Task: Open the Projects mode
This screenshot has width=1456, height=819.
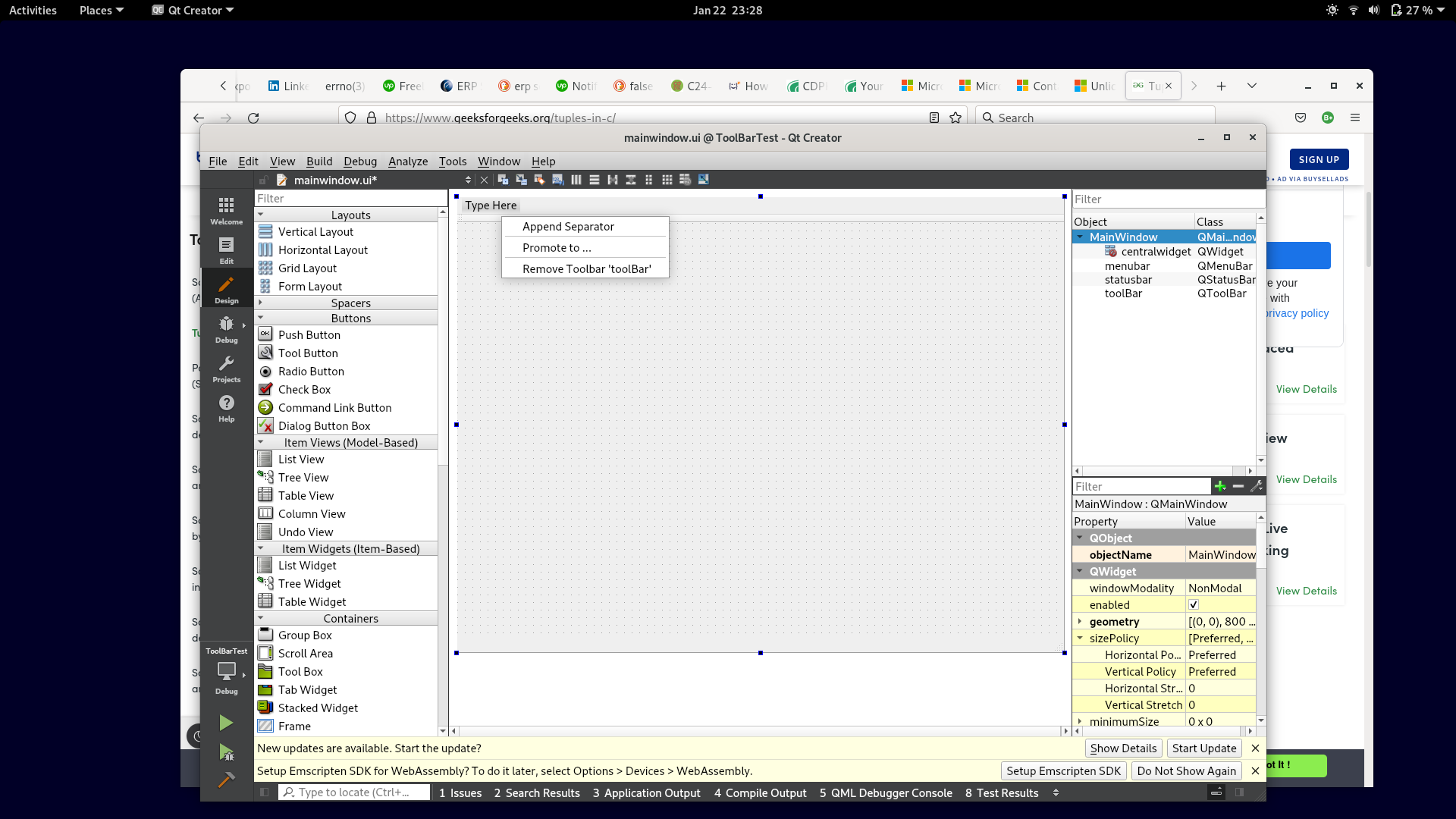Action: [x=226, y=369]
